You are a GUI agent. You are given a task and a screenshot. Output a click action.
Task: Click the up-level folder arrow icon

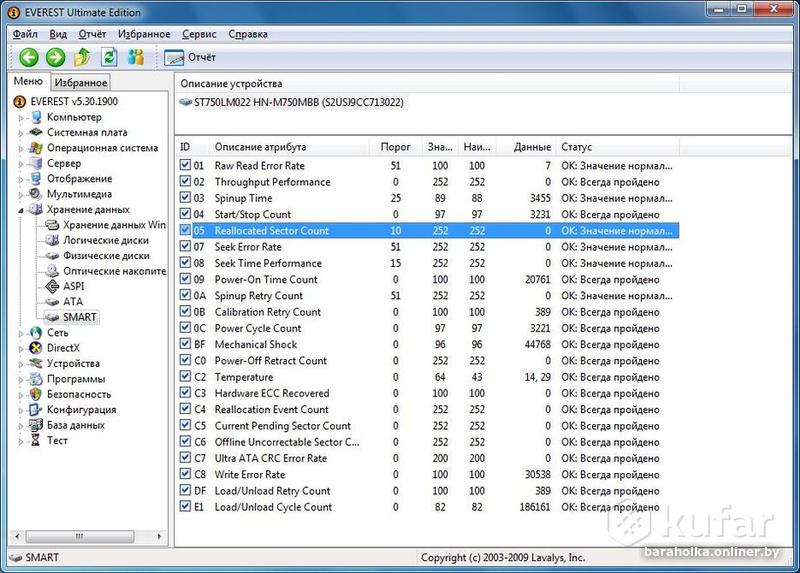82,57
